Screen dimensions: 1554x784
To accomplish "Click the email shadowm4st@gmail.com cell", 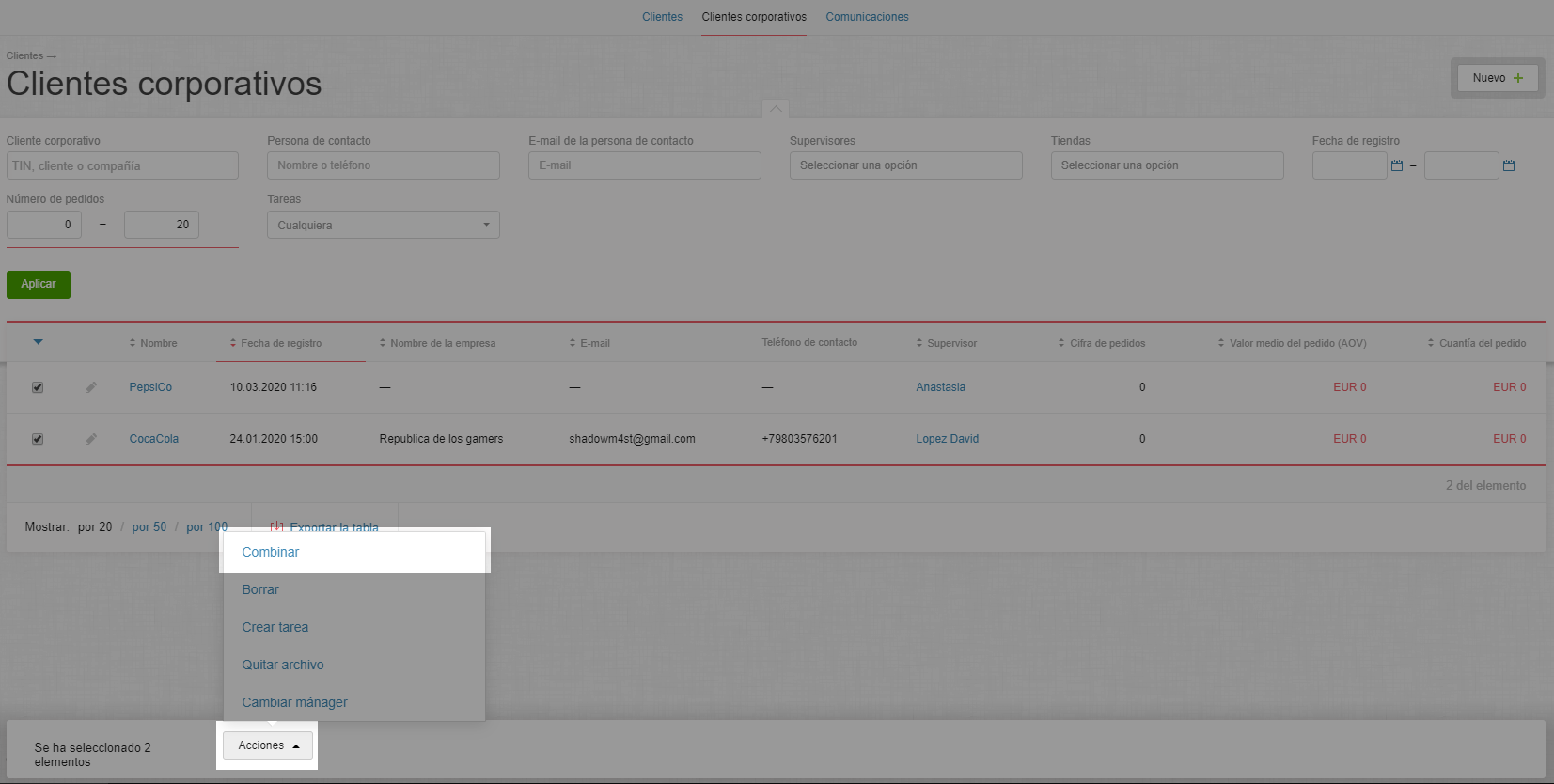I will pyautogui.click(x=632, y=439).
